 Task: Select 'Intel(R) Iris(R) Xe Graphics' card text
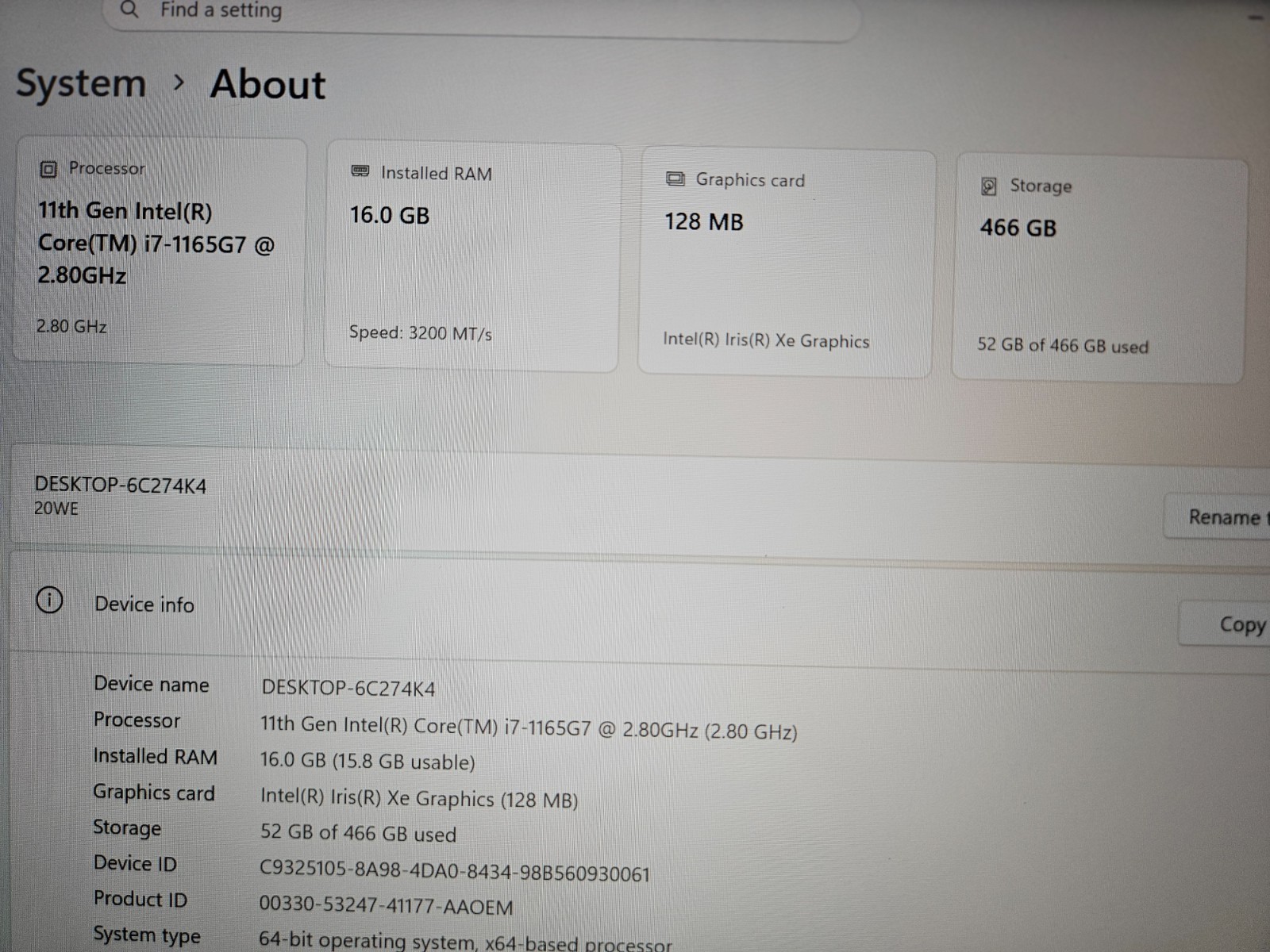coord(766,340)
